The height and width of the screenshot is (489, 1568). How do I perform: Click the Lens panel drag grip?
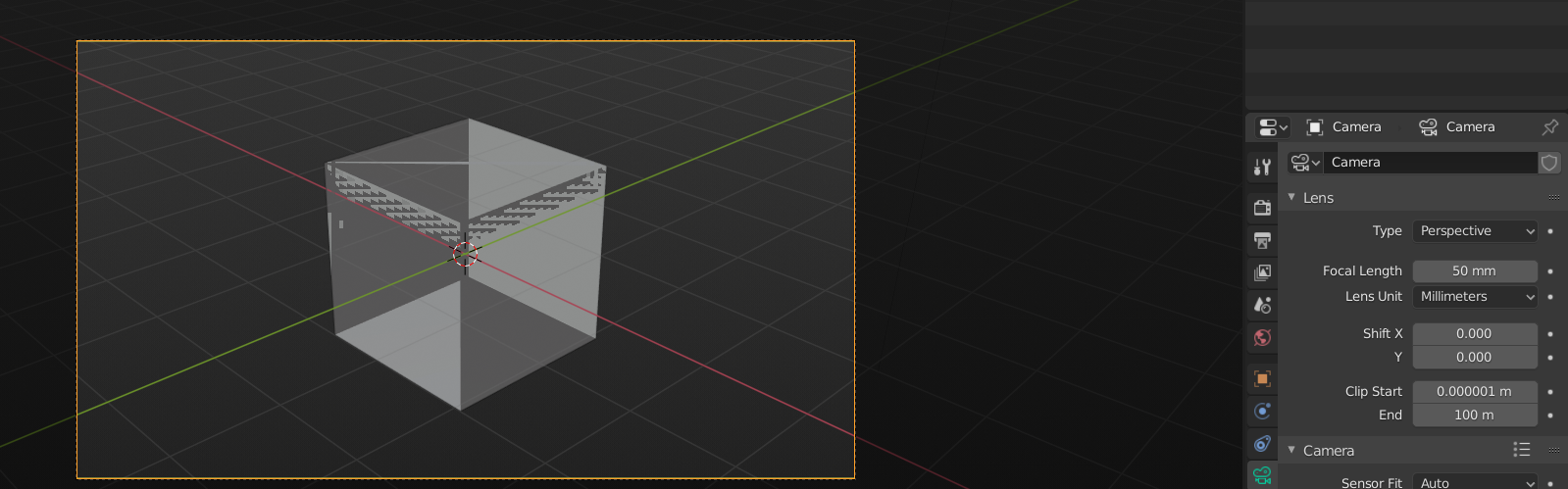pyautogui.click(x=1553, y=198)
